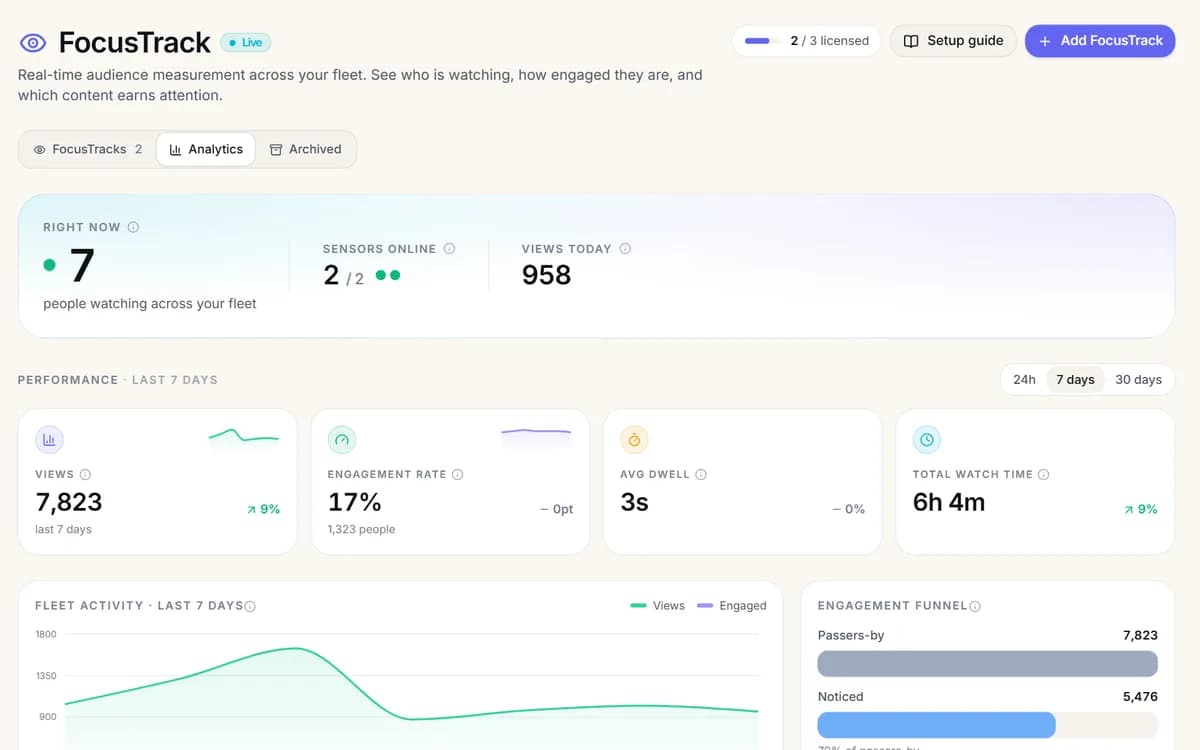The image size is (1200, 750).
Task: Switch to the Analytics tab
Action: click(x=206, y=149)
